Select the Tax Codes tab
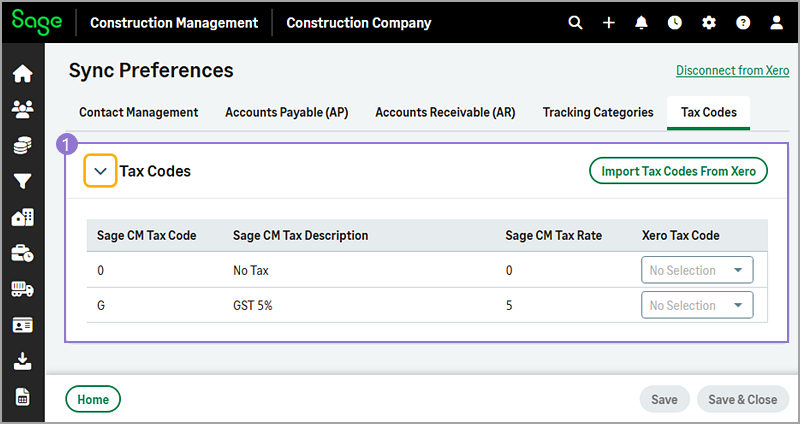 [709, 112]
